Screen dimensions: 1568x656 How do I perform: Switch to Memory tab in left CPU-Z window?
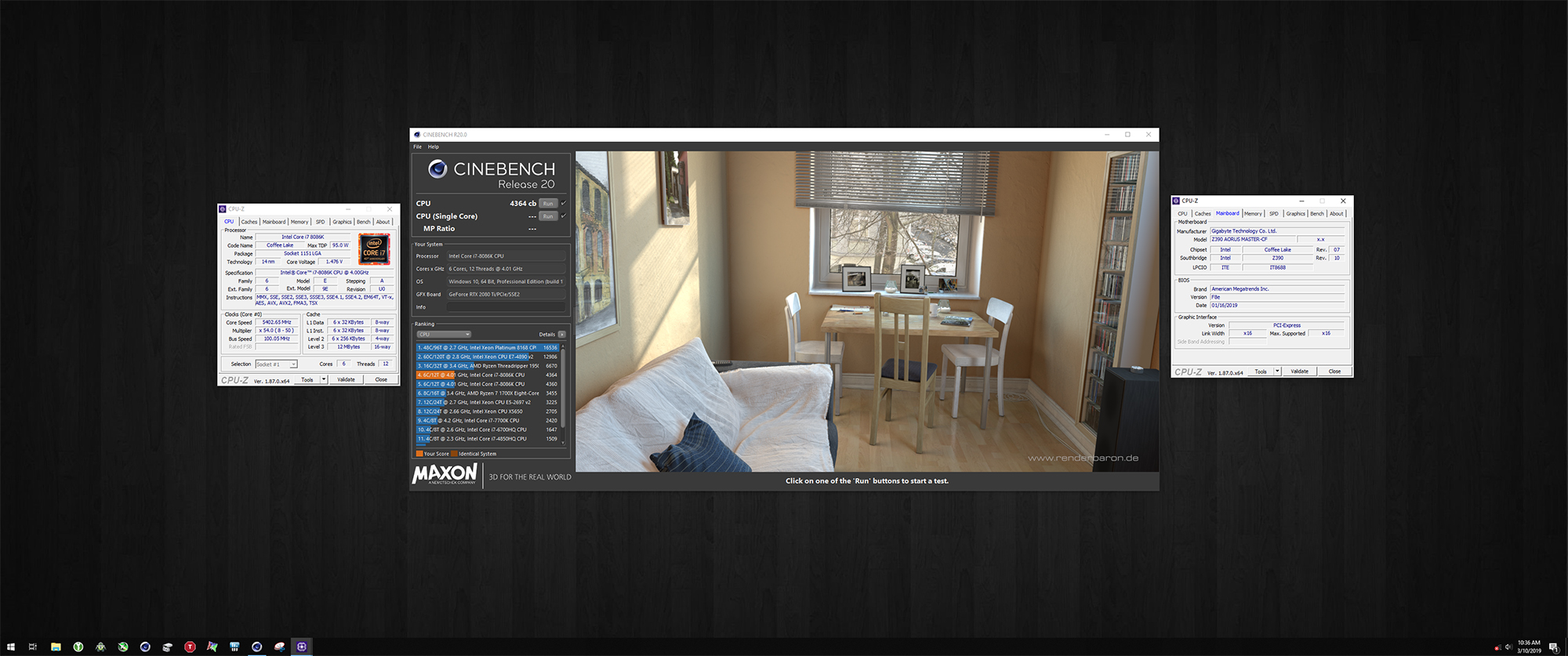(x=299, y=222)
